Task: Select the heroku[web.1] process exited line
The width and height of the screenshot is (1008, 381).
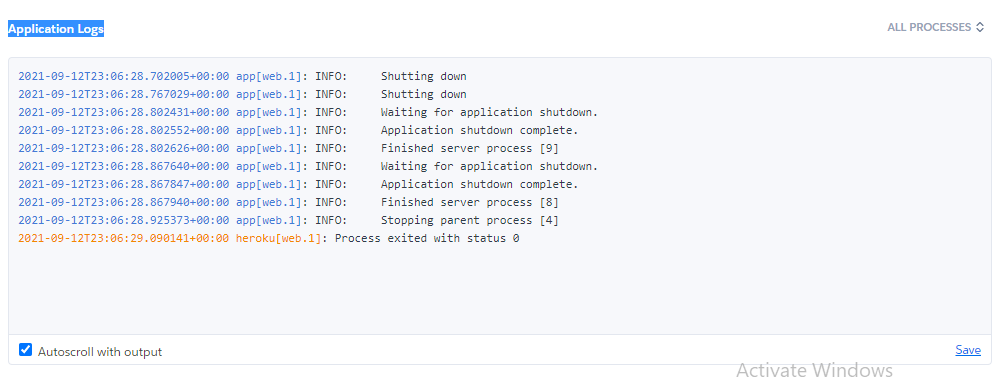Action: point(269,238)
